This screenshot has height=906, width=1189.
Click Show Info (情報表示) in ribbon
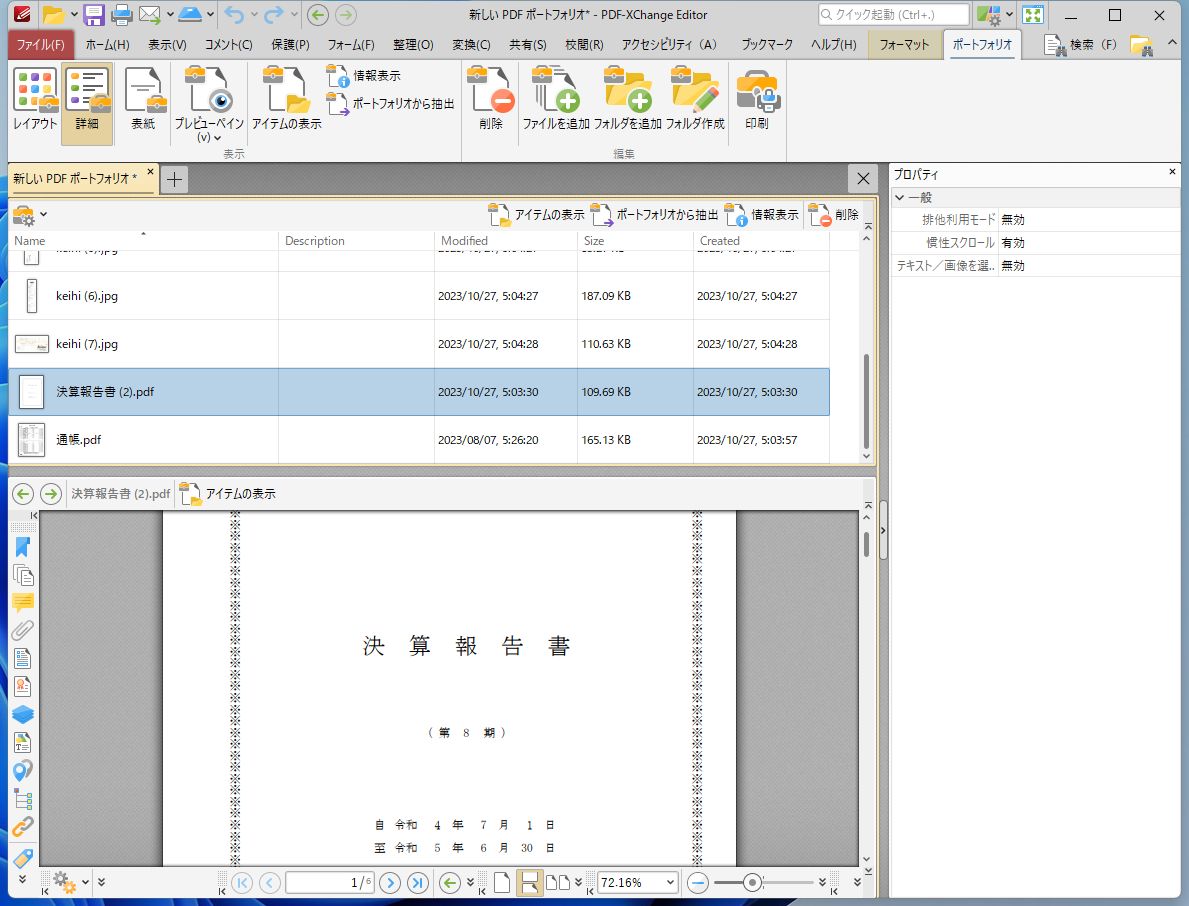coord(364,76)
